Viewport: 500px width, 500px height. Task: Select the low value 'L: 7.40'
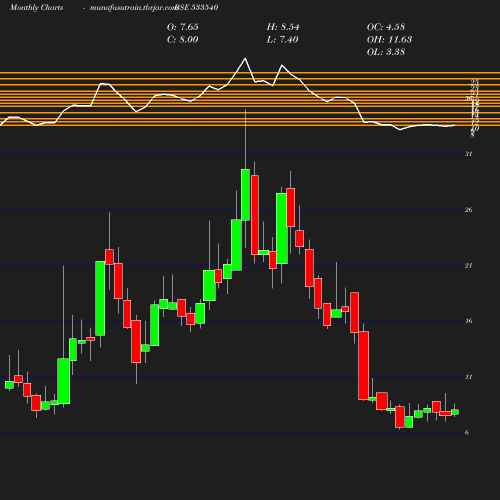coord(282,39)
